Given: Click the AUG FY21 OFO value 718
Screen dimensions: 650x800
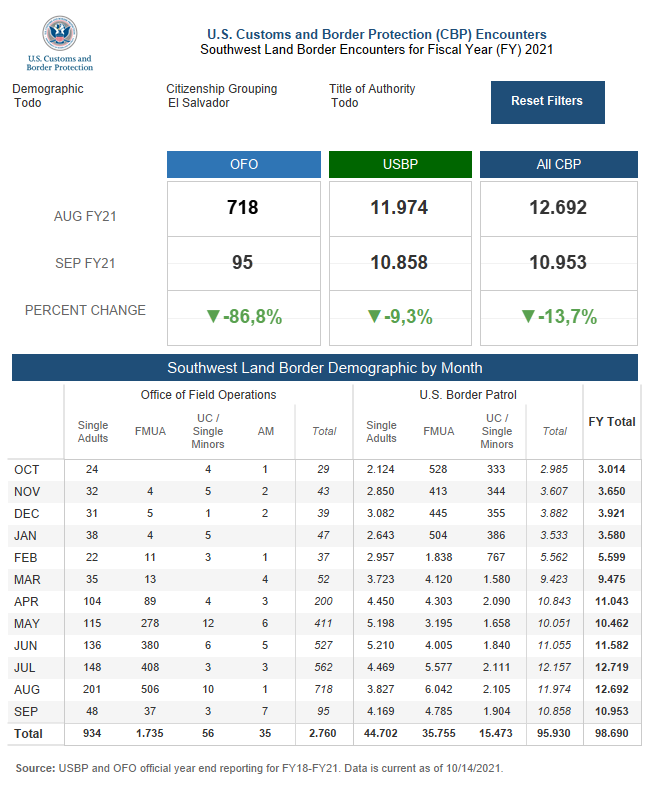Looking at the screenshot, I should [x=243, y=208].
